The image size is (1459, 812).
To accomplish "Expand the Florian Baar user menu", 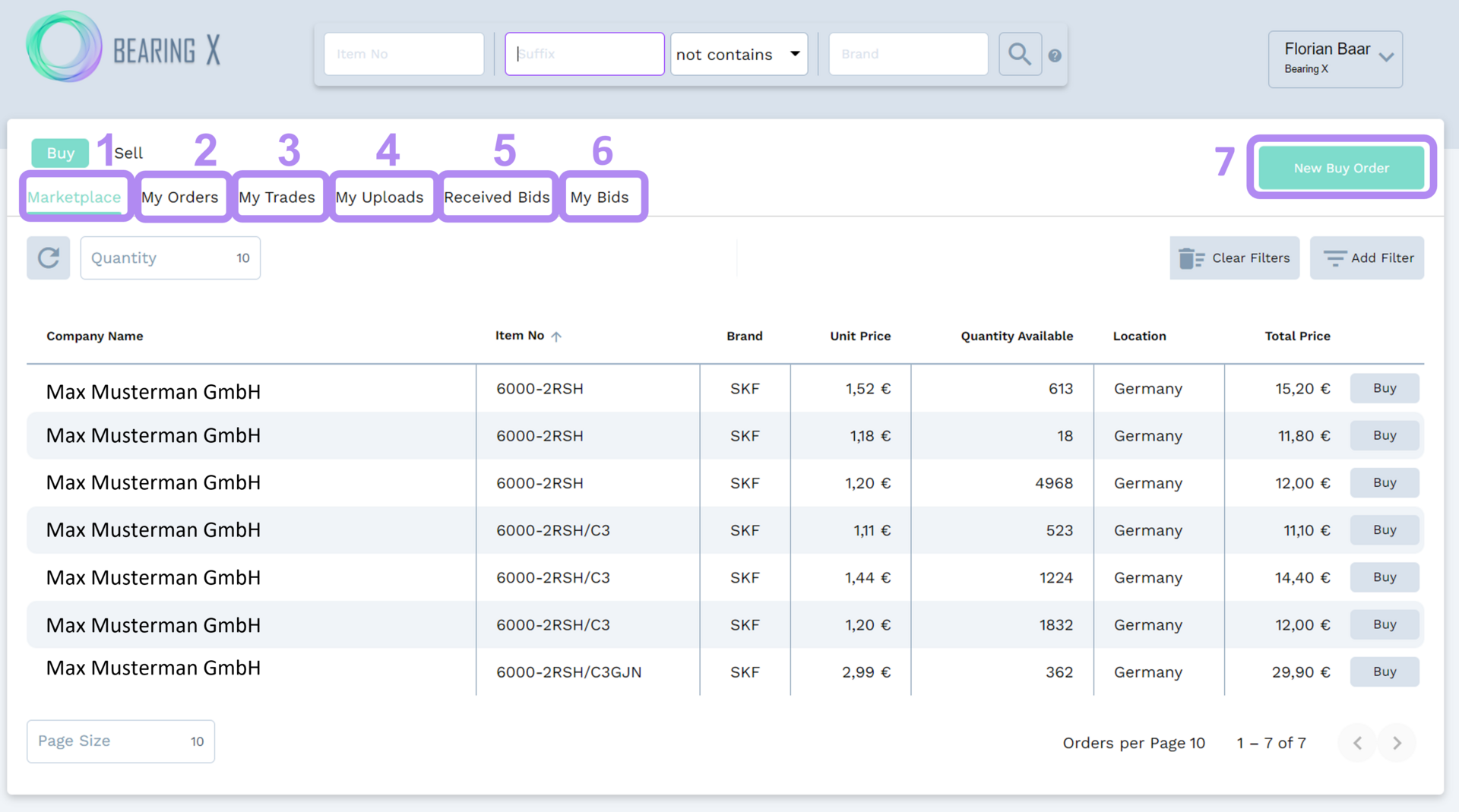I will click(1335, 58).
